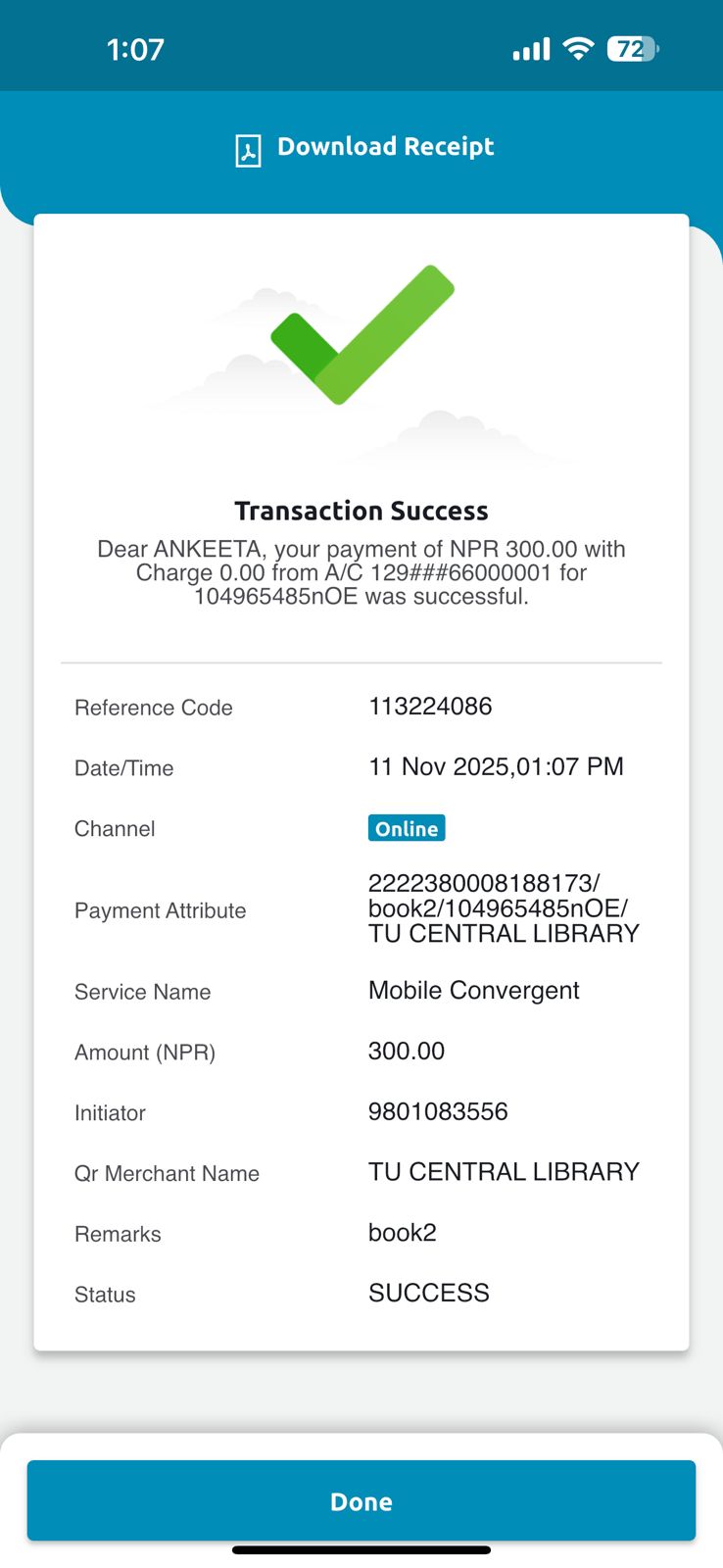Tap the Download Receipt link

pos(385,147)
